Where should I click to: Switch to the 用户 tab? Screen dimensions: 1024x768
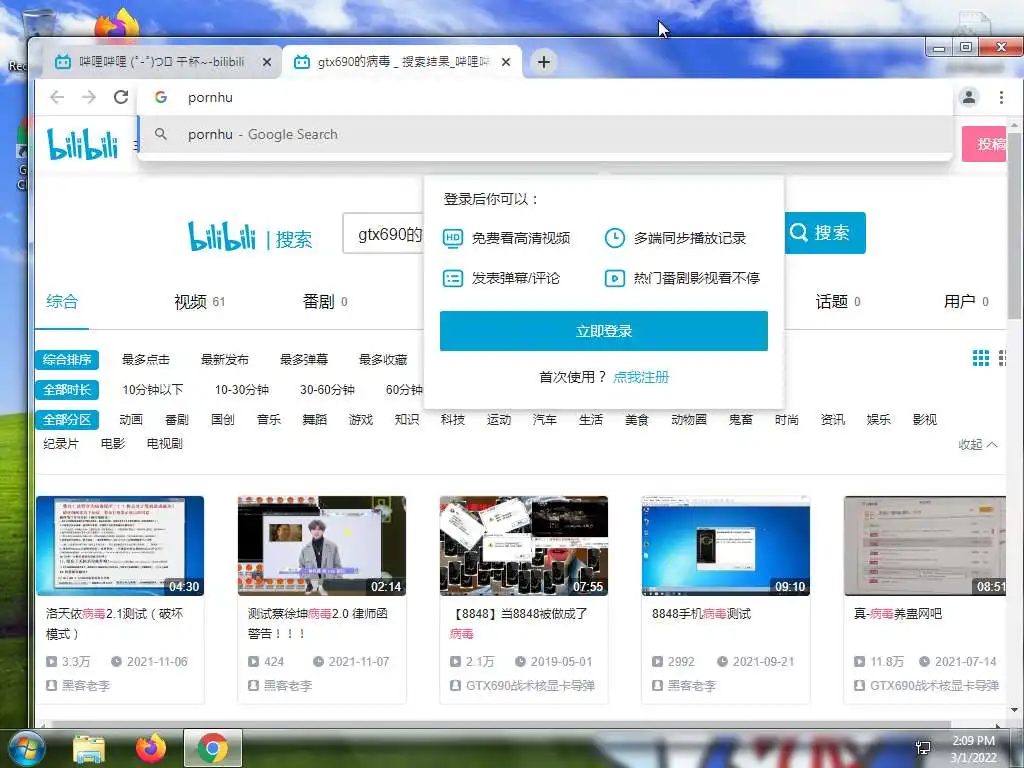[x=966, y=302]
